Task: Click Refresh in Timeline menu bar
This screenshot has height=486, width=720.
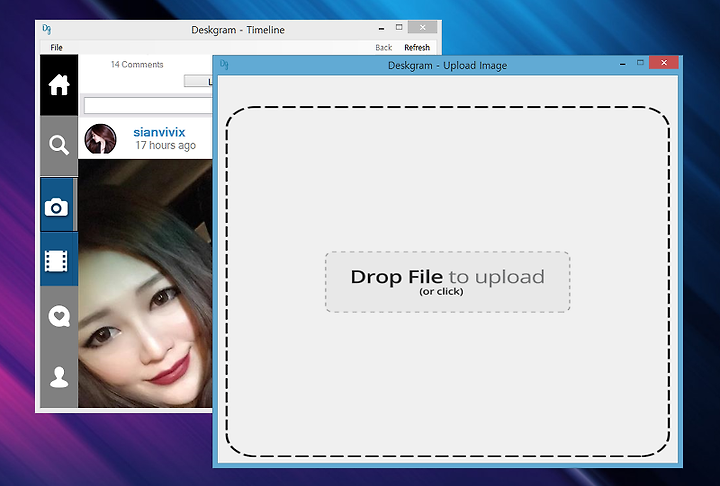Action: pyautogui.click(x=417, y=47)
